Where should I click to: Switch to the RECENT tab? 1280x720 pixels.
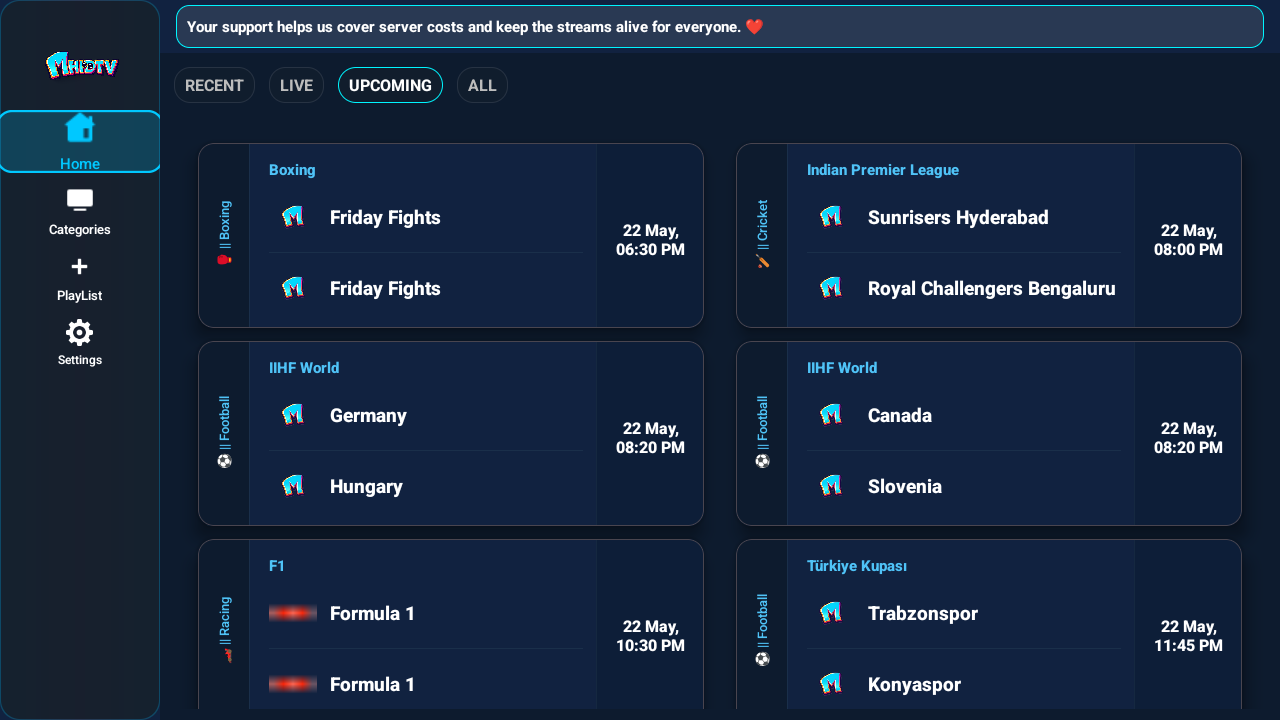[x=214, y=85]
